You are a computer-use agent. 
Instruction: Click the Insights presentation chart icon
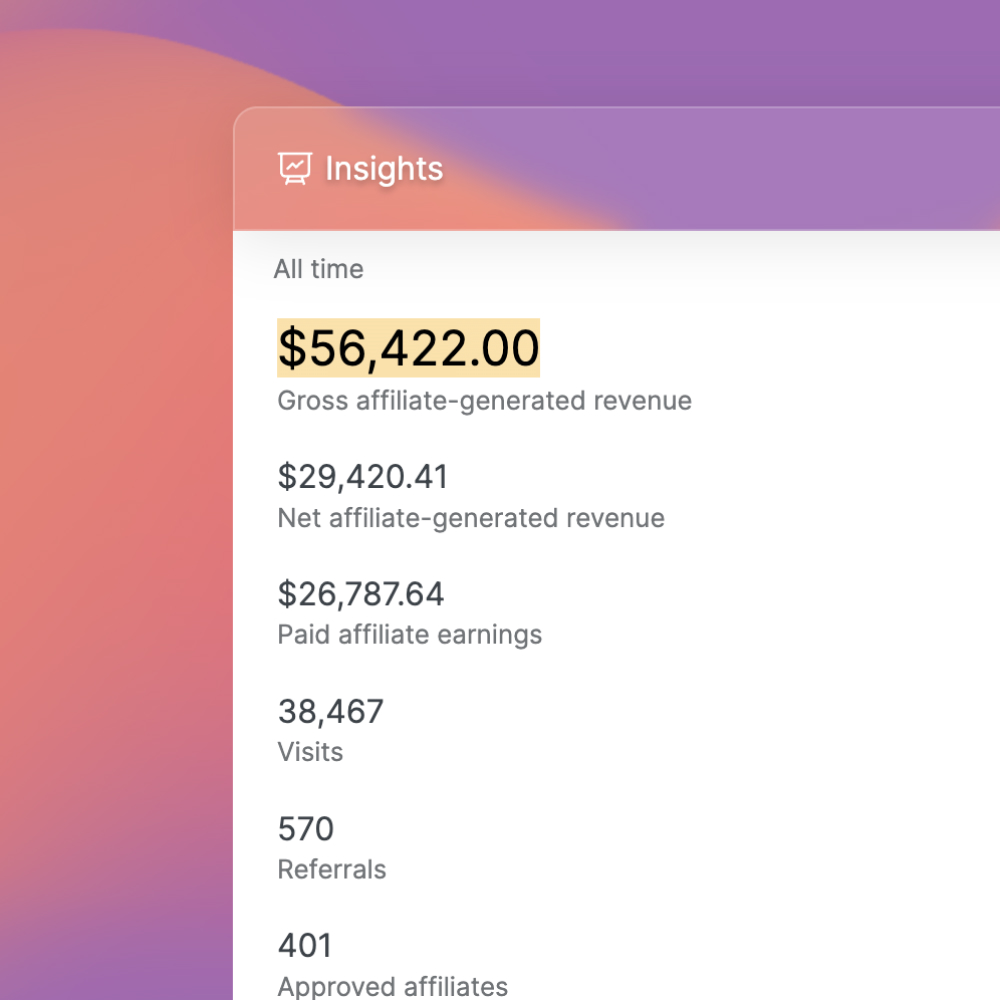coord(295,169)
